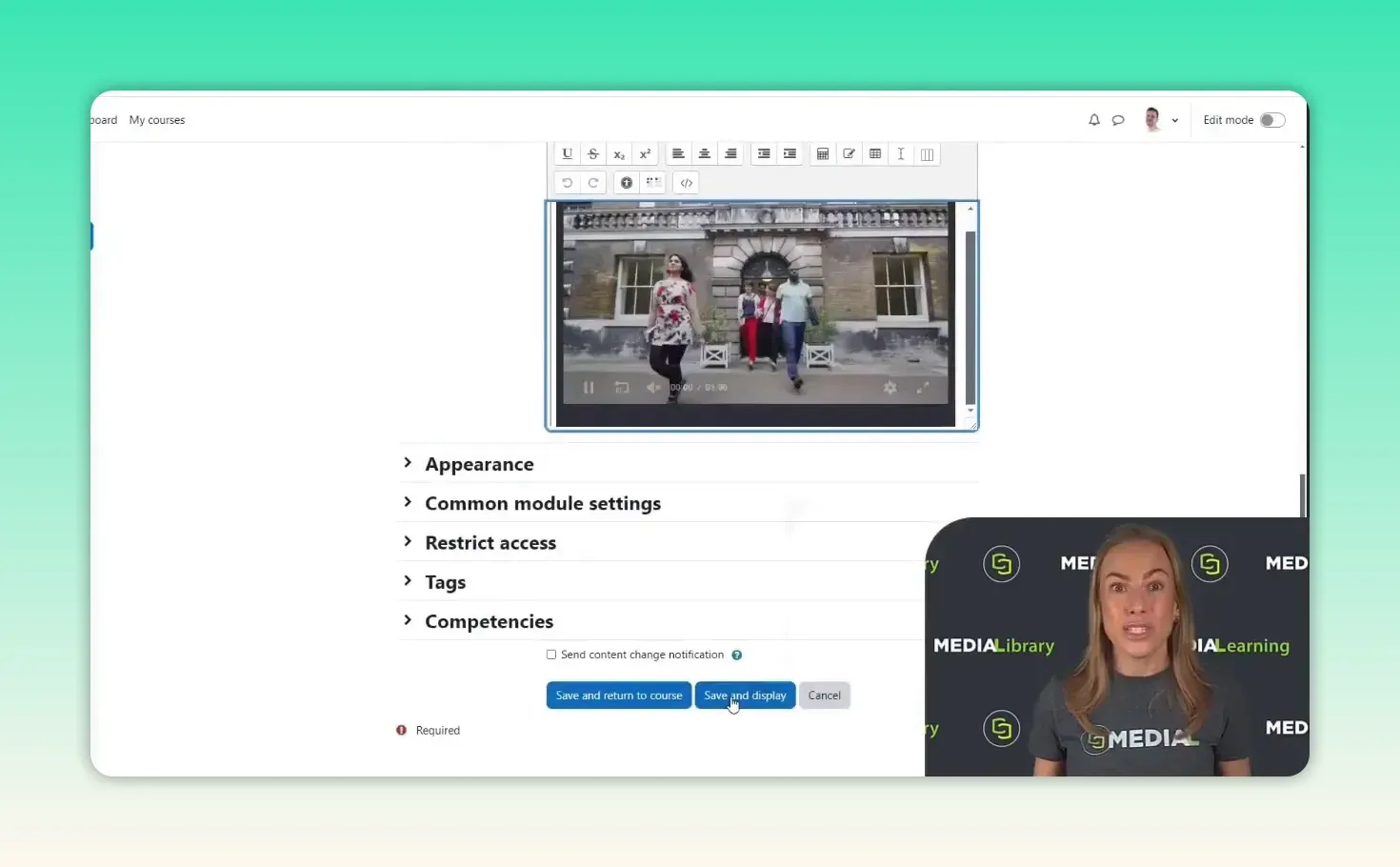Go to My courses in navigation
The width and height of the screenshot is (1400, 867).
[x=157, y=120]
